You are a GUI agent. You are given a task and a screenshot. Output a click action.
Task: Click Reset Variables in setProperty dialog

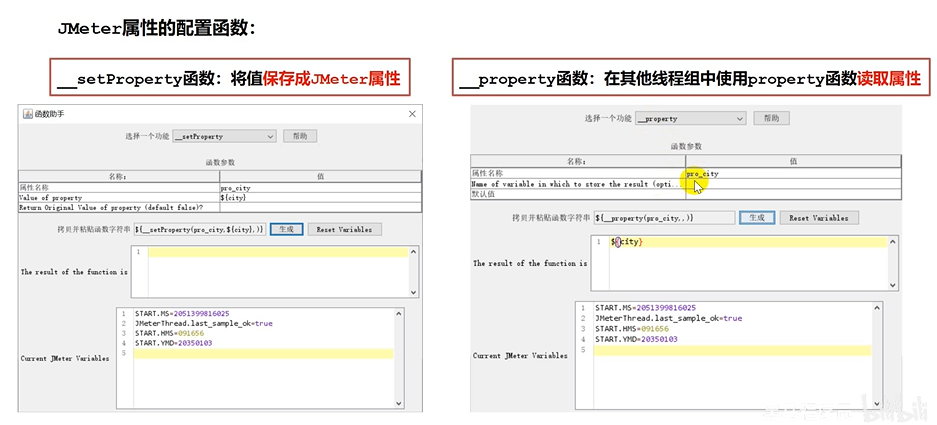tap(344, 230)
